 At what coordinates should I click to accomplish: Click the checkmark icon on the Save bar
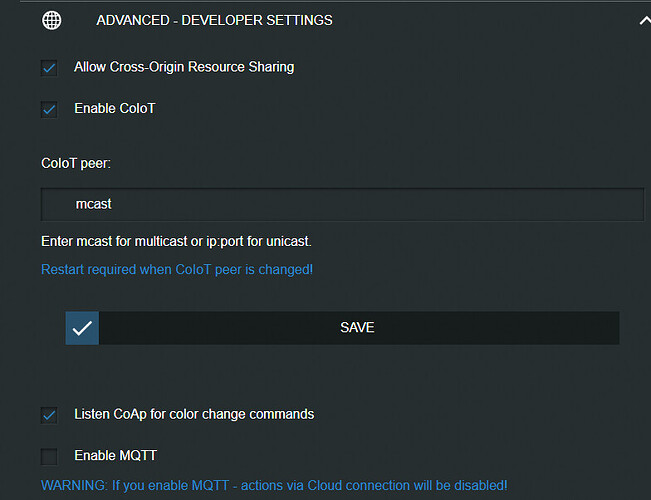pos(83,327)
